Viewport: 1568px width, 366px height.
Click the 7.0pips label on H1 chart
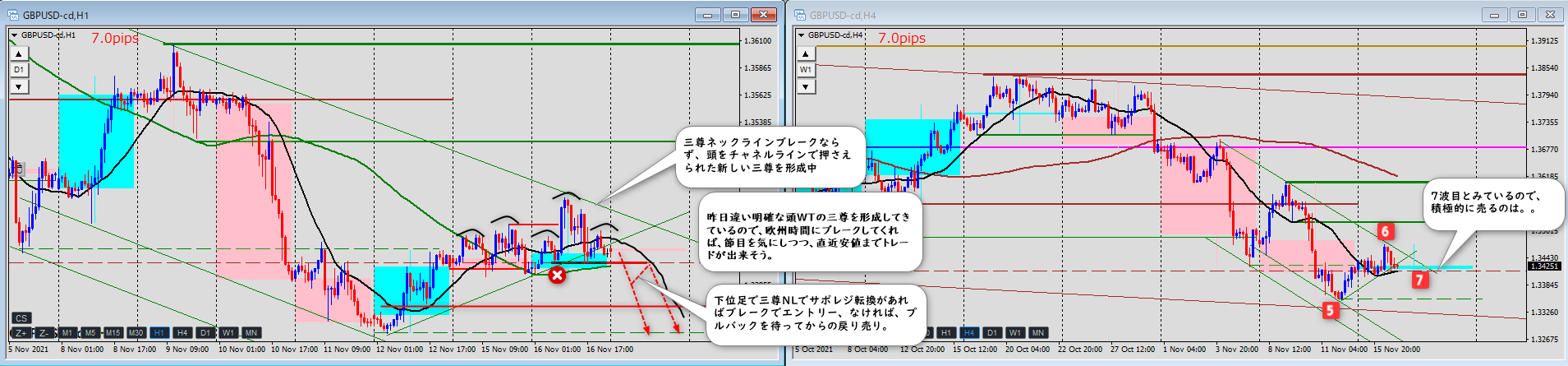click(114, 38)
